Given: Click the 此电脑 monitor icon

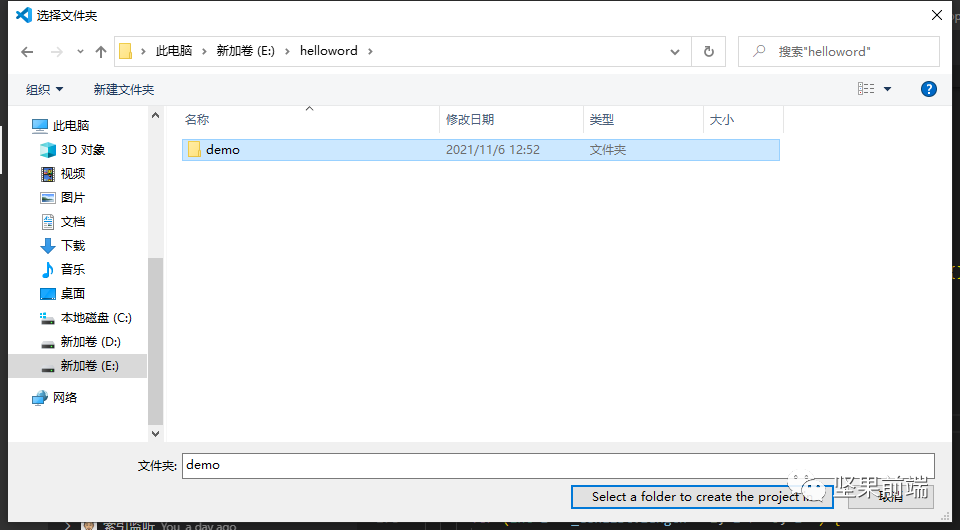Looking at the screenshot, I should [x=40, y=126].
